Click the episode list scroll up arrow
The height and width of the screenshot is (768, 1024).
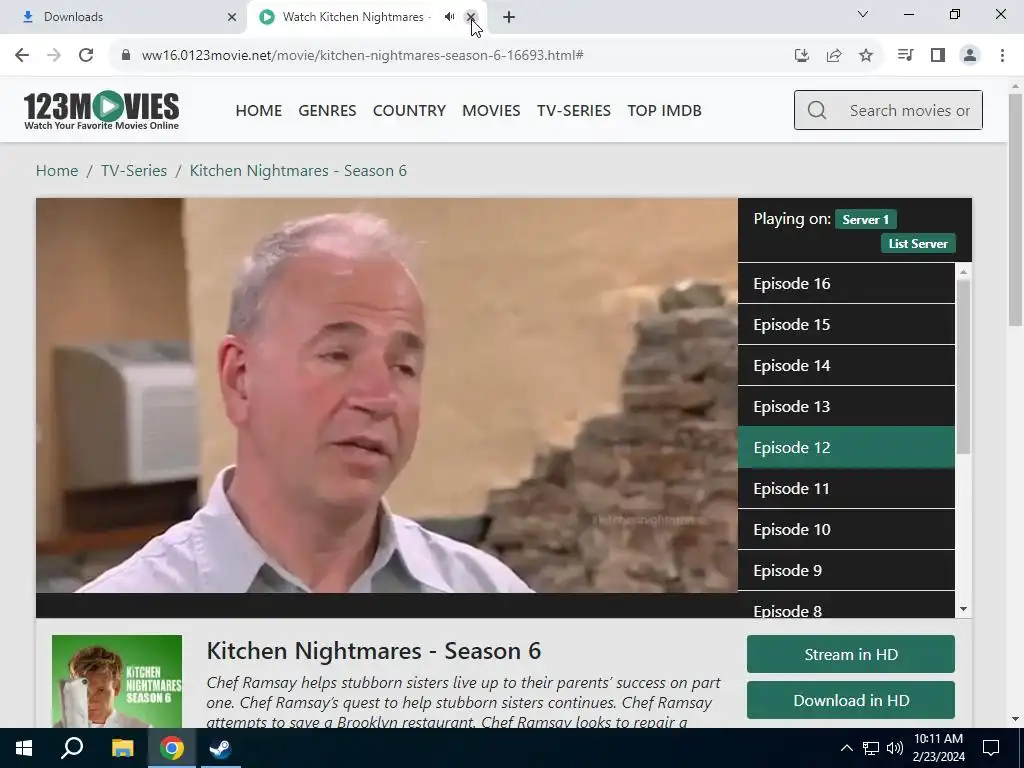pos(963,271)
